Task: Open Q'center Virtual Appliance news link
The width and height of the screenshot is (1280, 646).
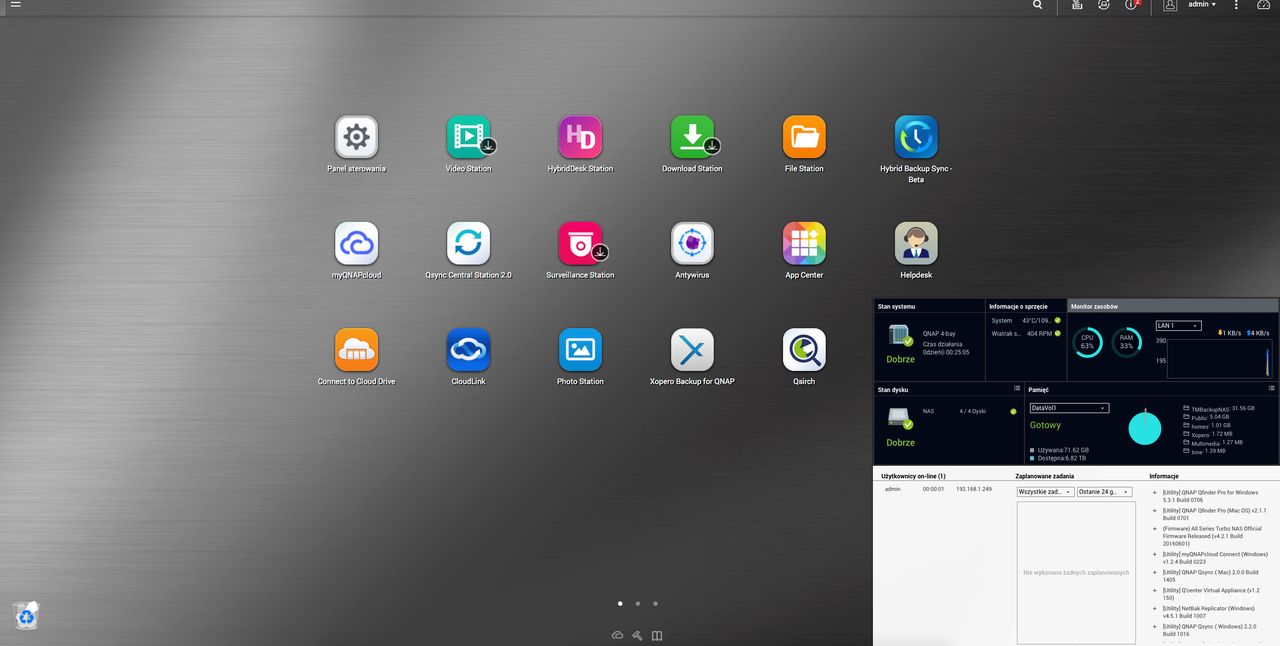Action: click(x=1210, y=594)
